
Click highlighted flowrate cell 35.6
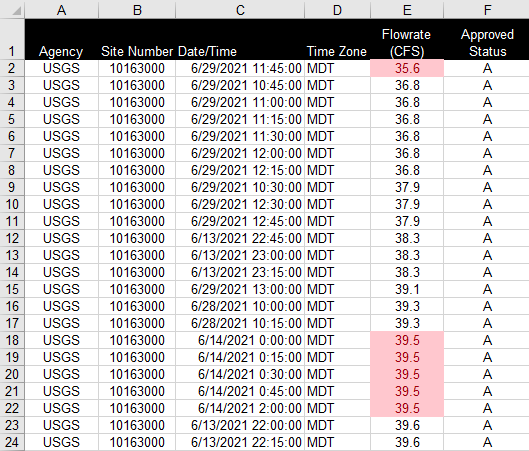pos(407,68)
